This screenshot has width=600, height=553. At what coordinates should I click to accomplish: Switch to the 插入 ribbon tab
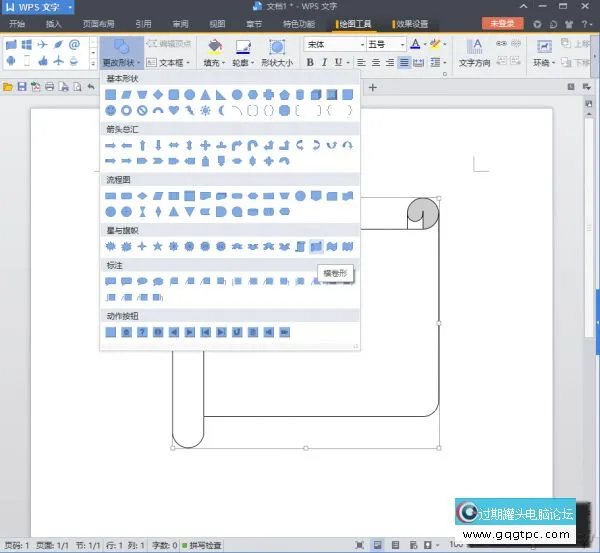tap(53, 23)
